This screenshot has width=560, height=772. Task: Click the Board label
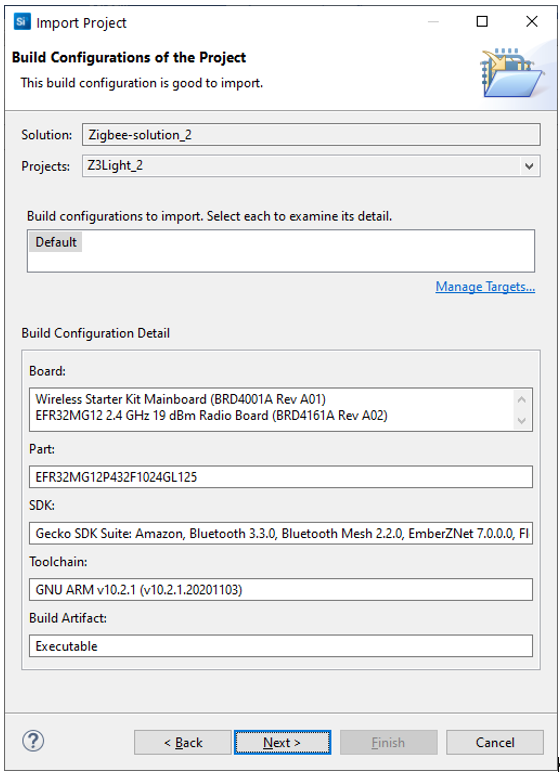coord(47,371)
